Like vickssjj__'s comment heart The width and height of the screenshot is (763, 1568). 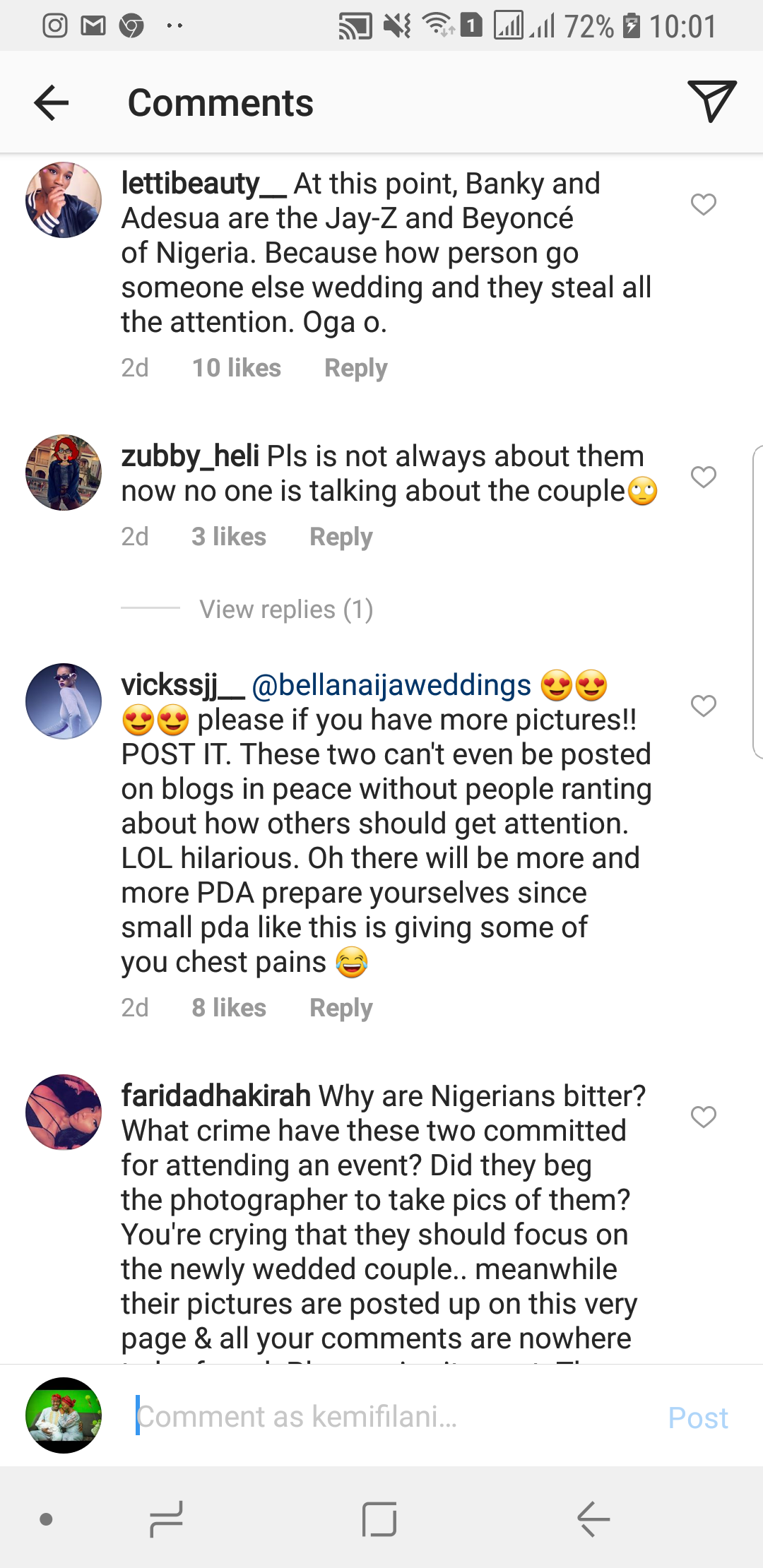click(703, 706)
